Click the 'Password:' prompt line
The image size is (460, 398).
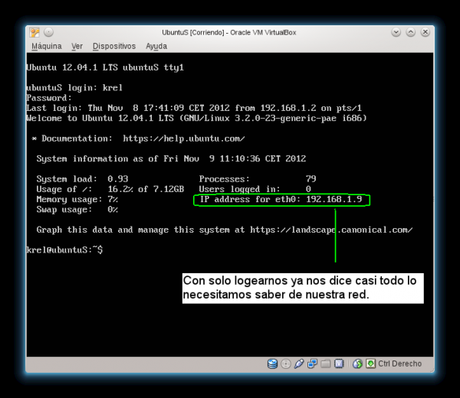(x=49, y=98)
